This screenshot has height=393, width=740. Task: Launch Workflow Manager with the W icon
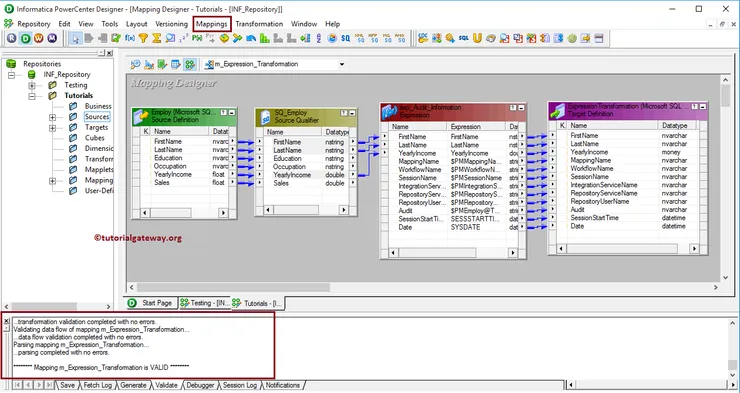(x=39, y=38)
